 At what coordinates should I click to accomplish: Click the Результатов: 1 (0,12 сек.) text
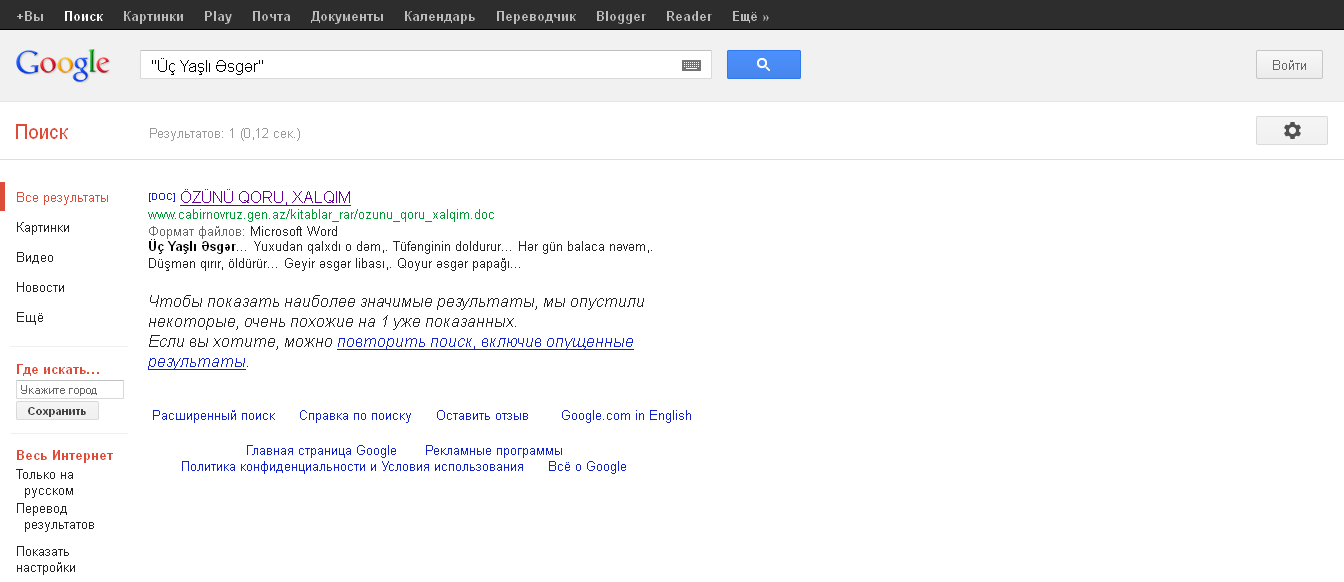point(225,133)
